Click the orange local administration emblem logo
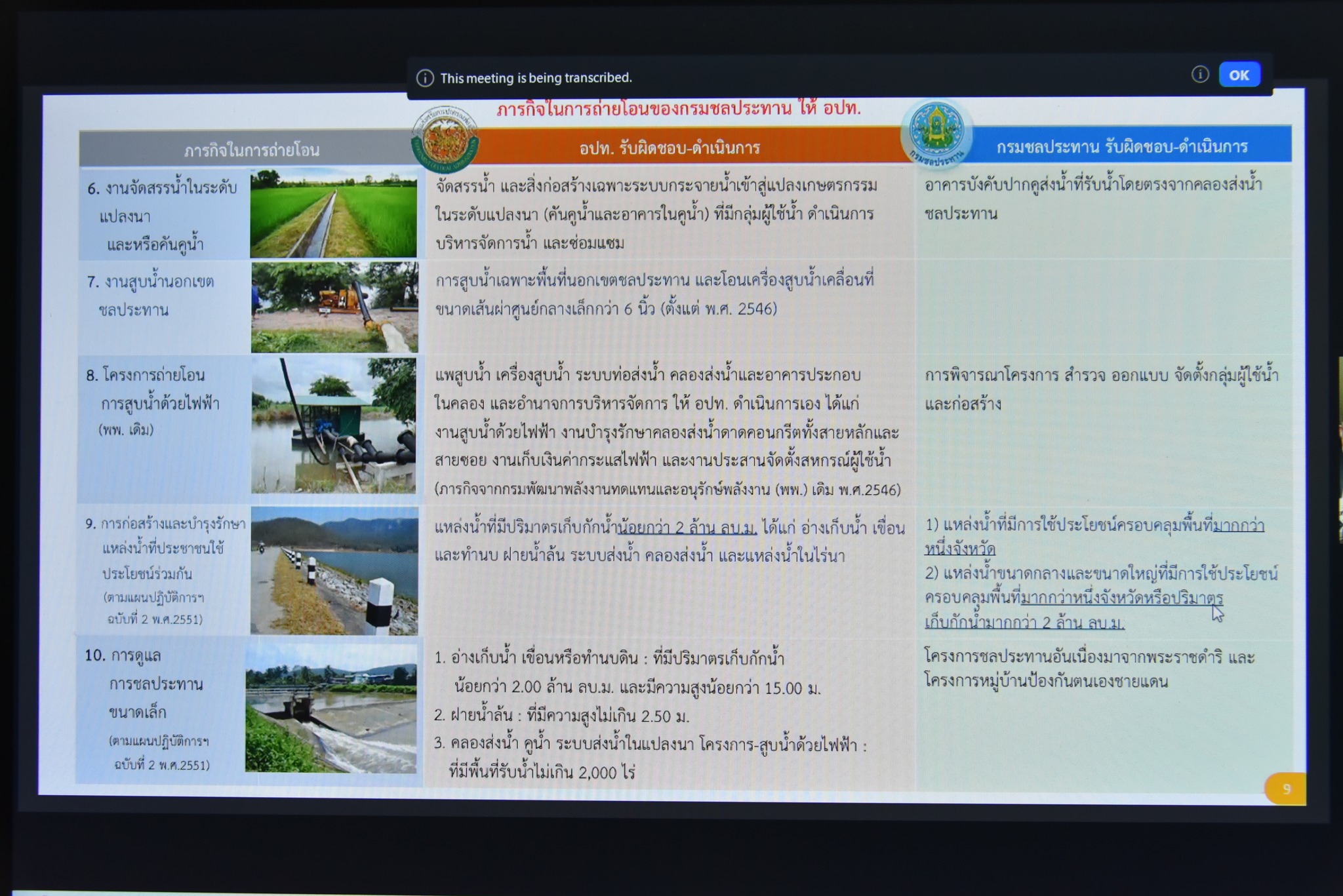Viewport: 1343px width, 896px height. click(445, 140)
